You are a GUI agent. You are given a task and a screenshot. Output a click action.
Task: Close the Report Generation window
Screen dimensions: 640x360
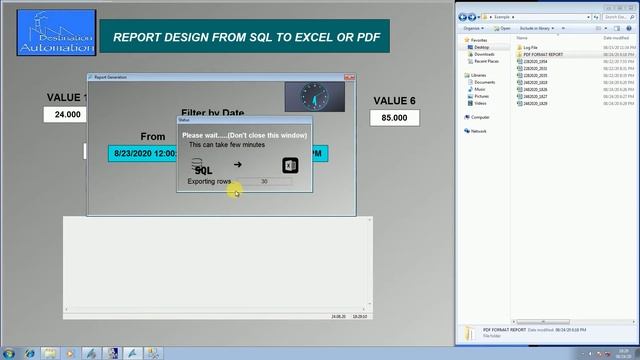[x=349, y=77]
